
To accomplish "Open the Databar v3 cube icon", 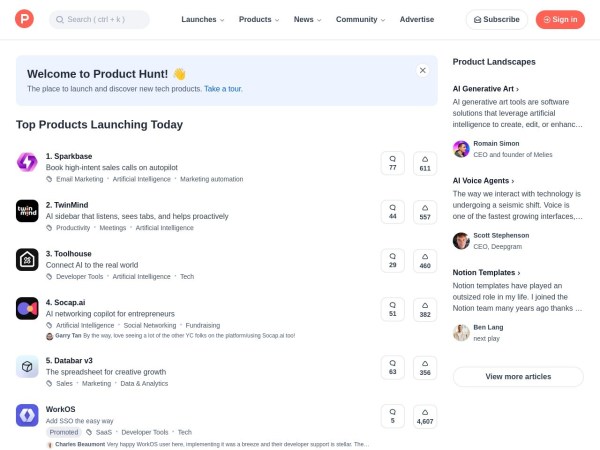I will (27, 367).
